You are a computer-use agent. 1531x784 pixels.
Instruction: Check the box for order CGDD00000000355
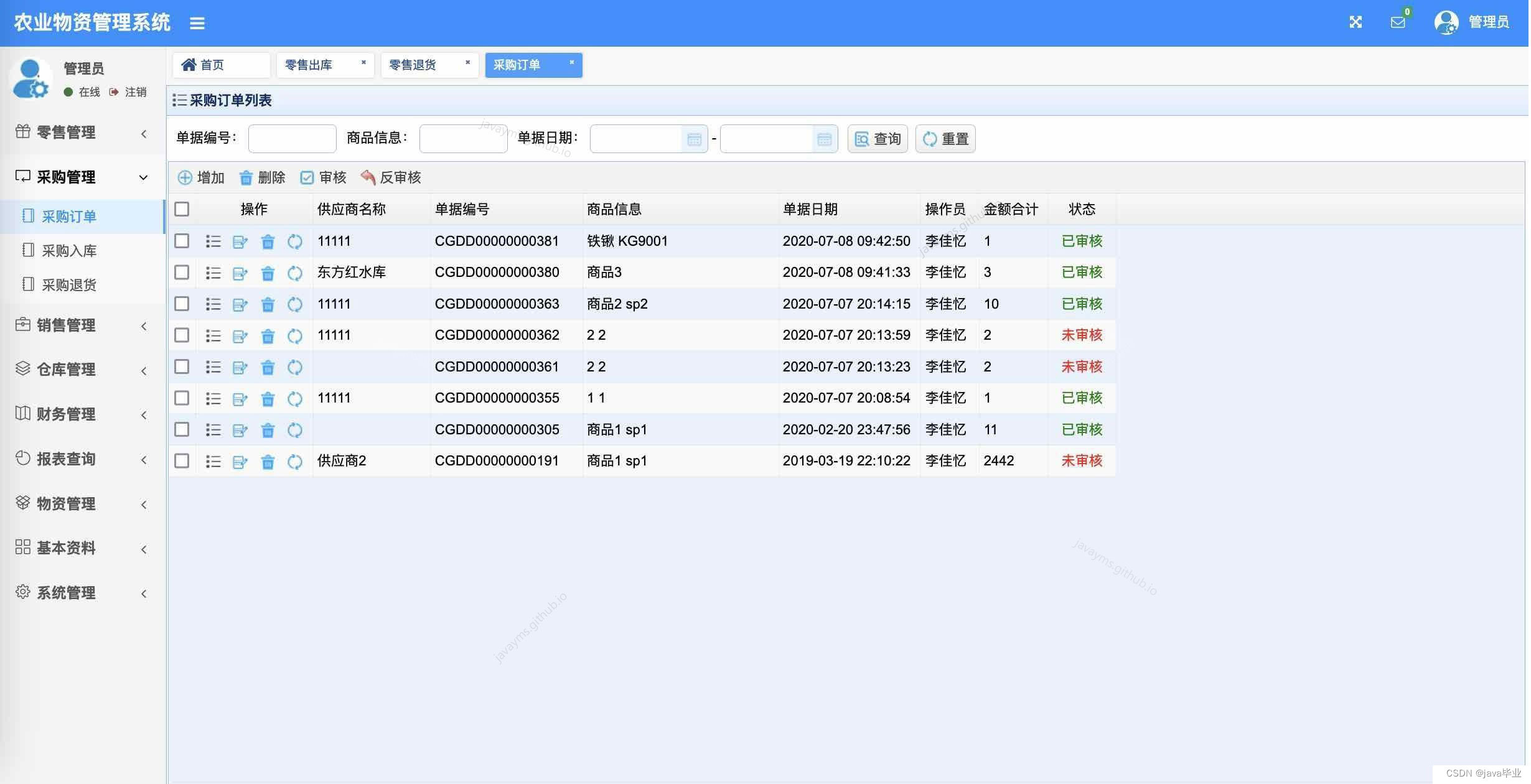click(x=182, y=398)
